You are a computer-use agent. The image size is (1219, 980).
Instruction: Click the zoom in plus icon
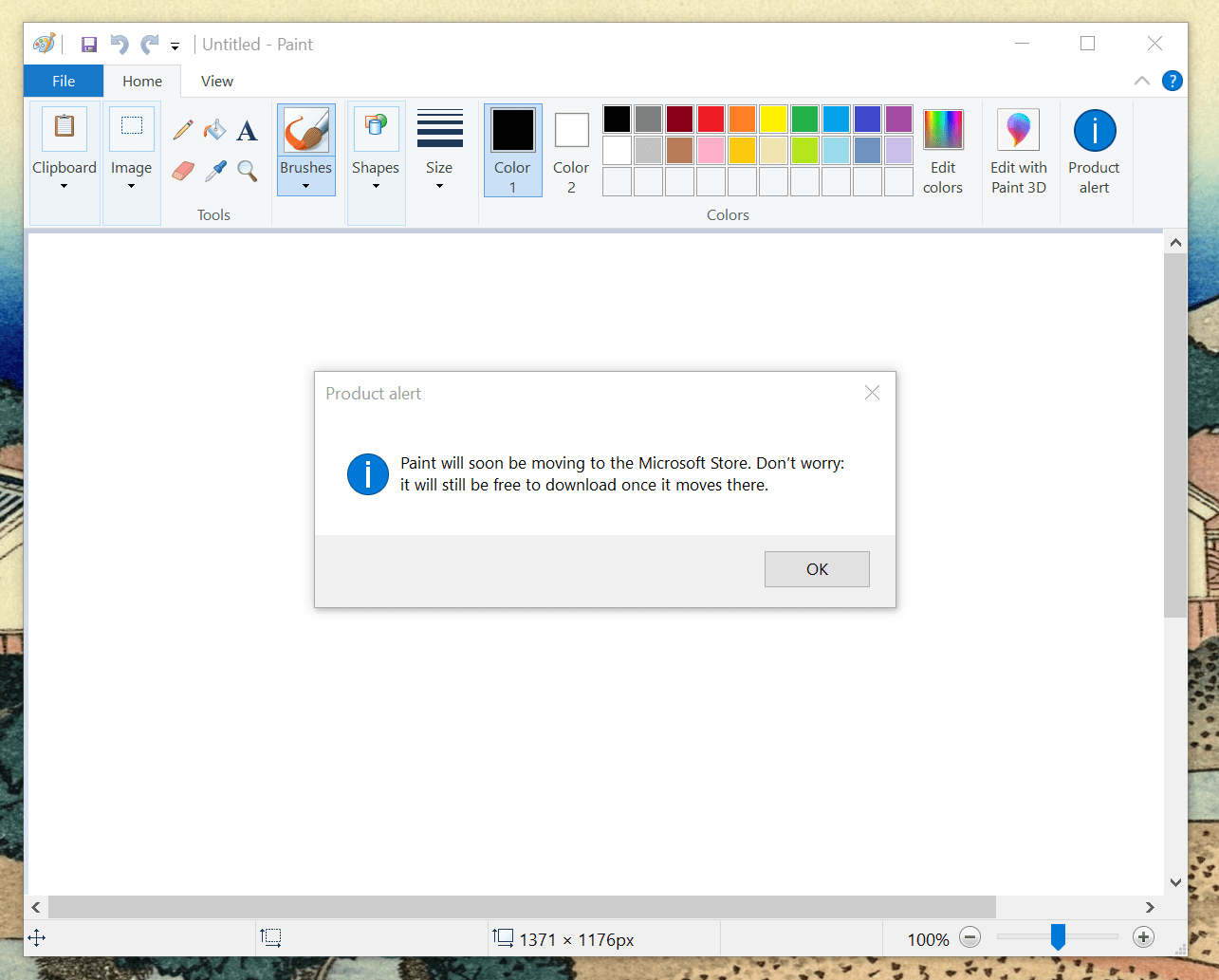click(1144, 938)
